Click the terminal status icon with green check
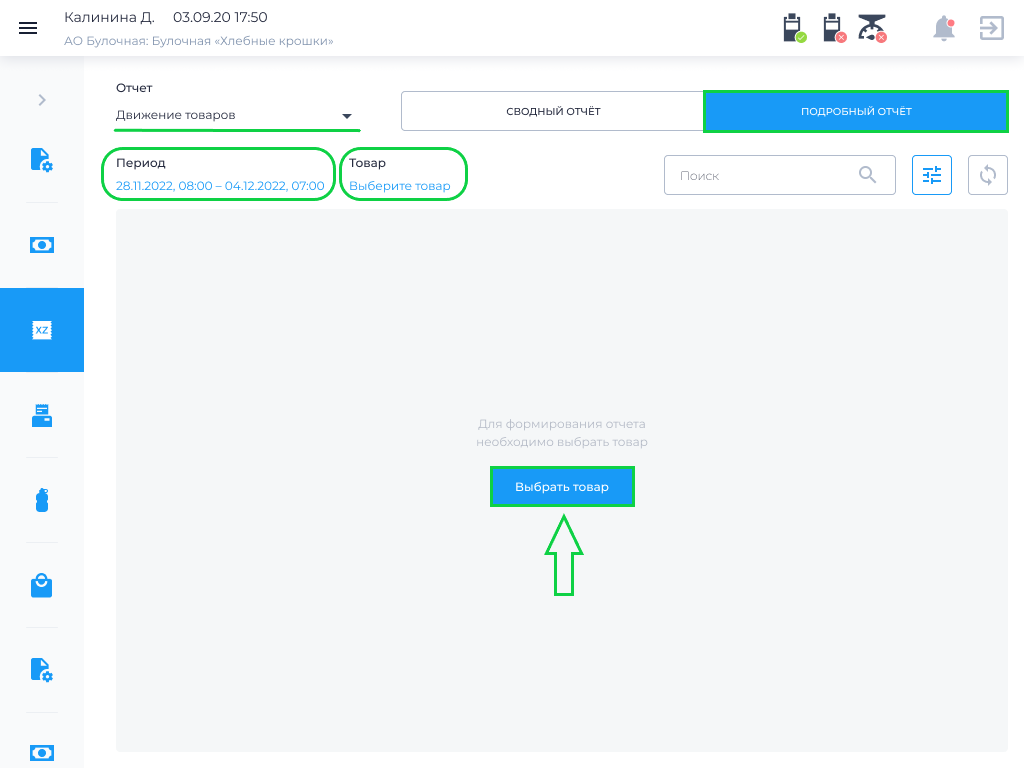Screen dimensions: 1024x768 (794, 28)
